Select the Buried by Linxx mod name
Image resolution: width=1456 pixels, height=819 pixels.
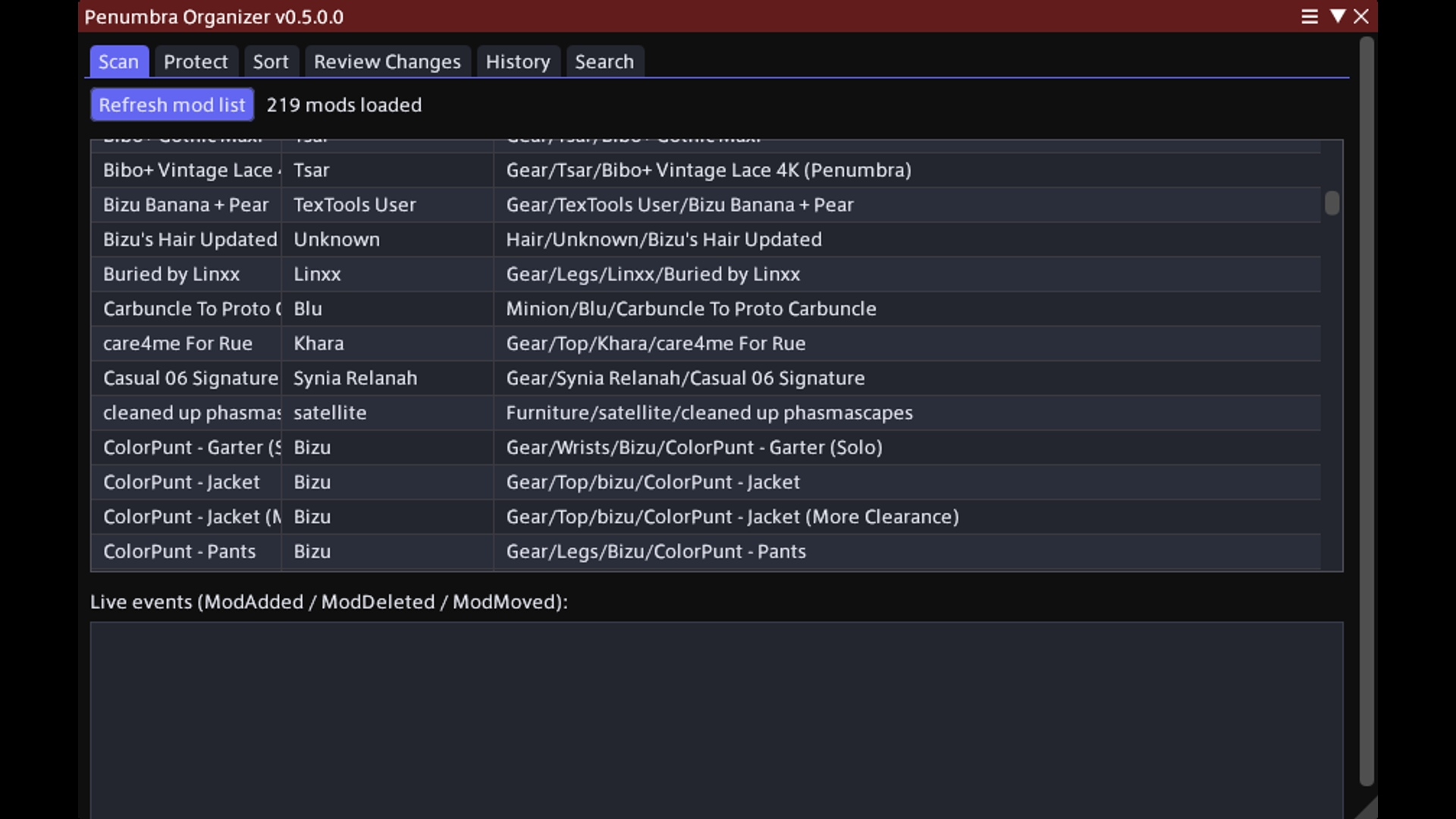pyautogui.click(x=171, y=275)
